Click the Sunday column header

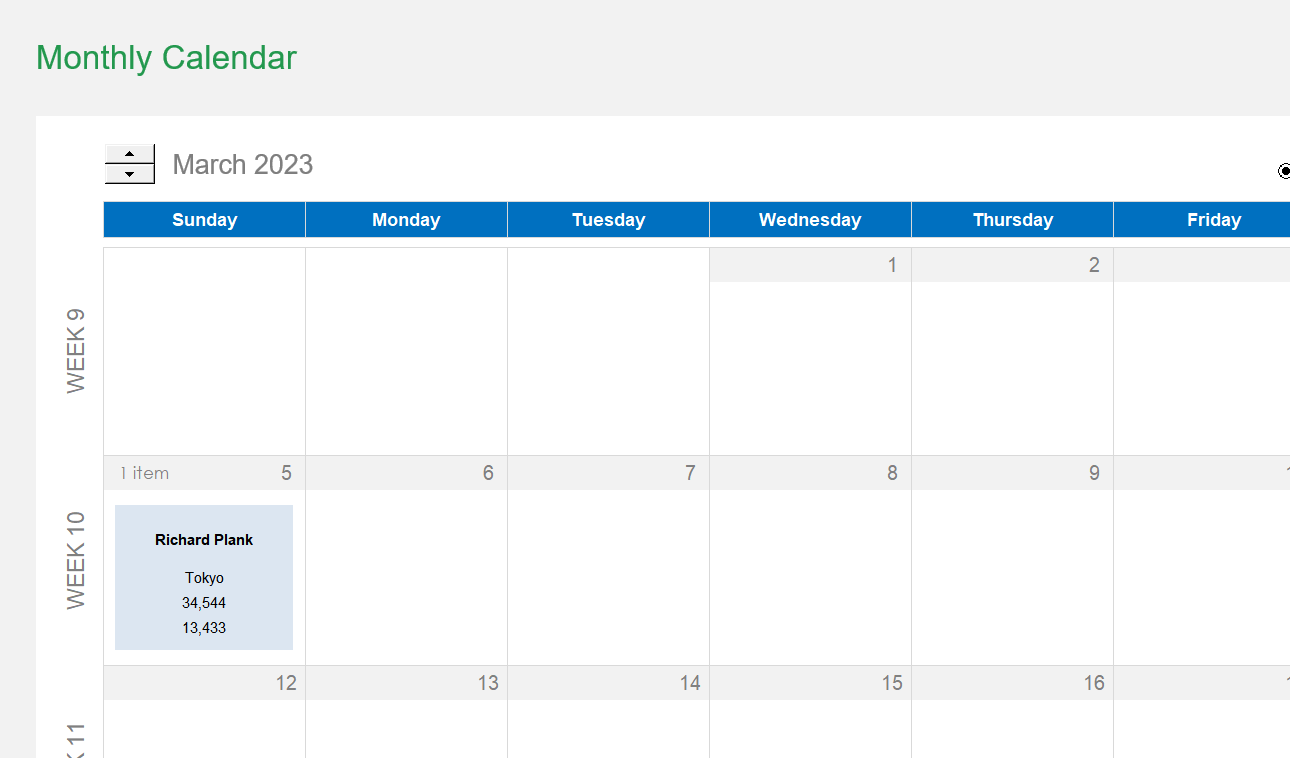click(x=204, y=219)
